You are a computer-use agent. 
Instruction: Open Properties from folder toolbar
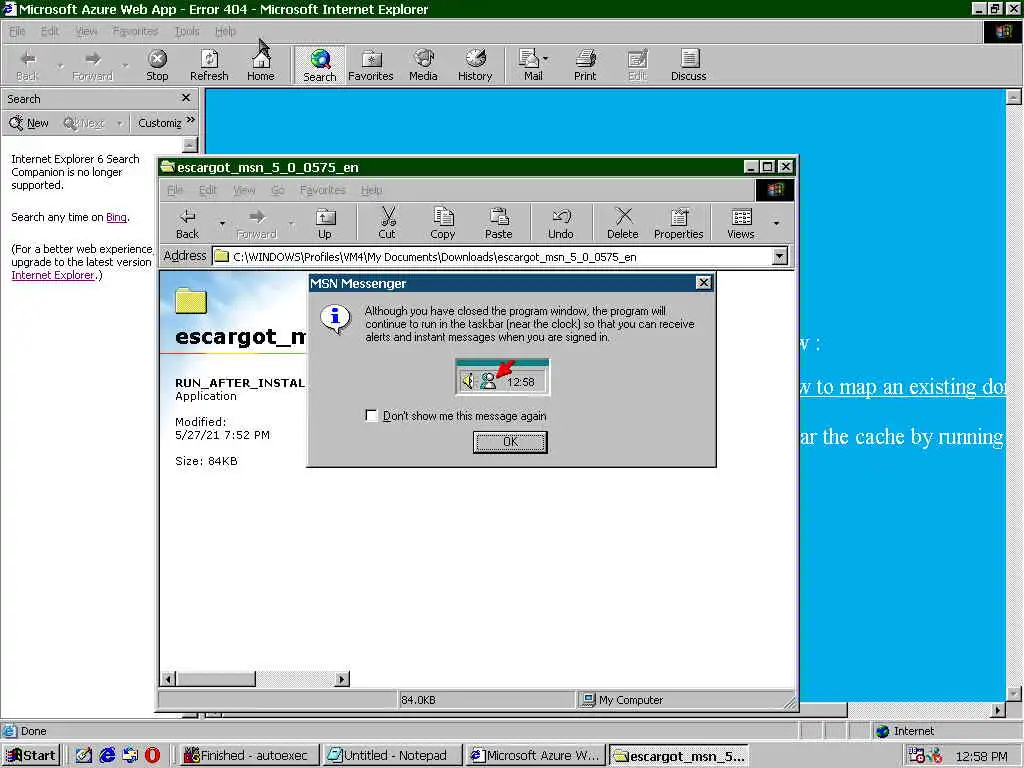pyautogui.click(x=679, y=223)
